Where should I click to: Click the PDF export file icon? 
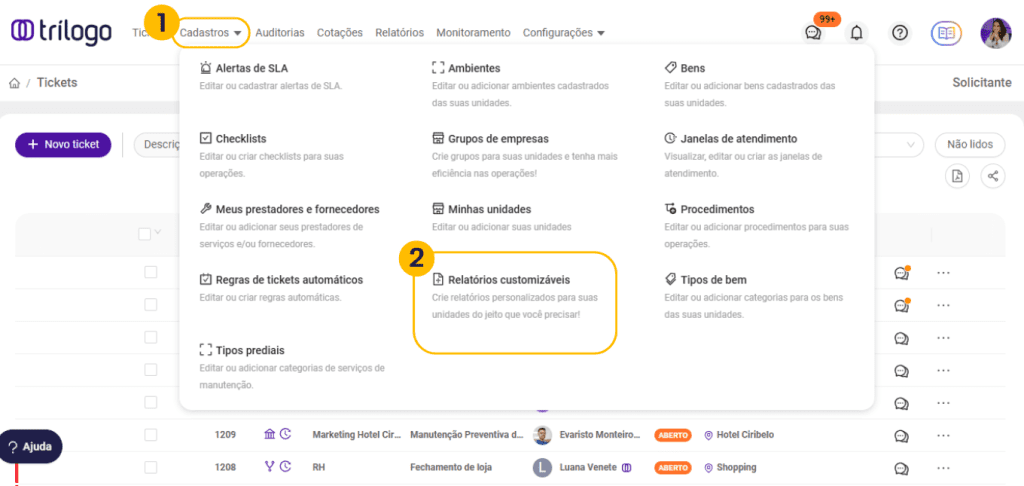958,176
